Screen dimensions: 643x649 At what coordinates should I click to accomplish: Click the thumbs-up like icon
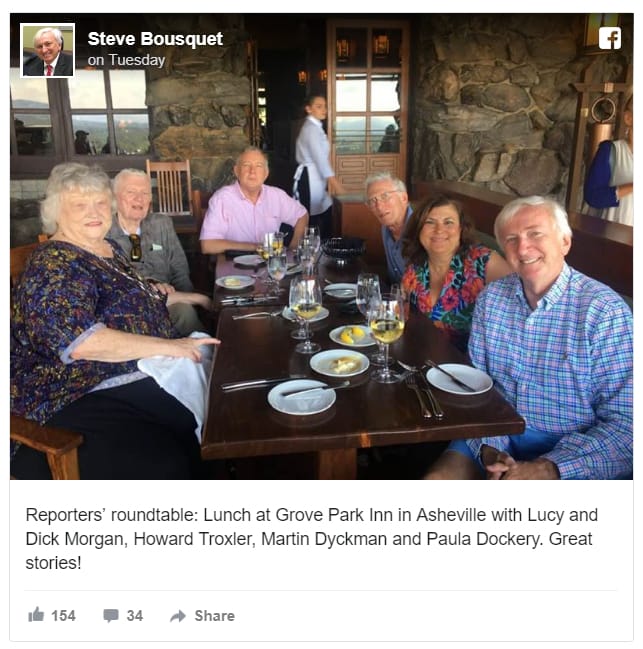pyautogui.click(x=36, y=615)
